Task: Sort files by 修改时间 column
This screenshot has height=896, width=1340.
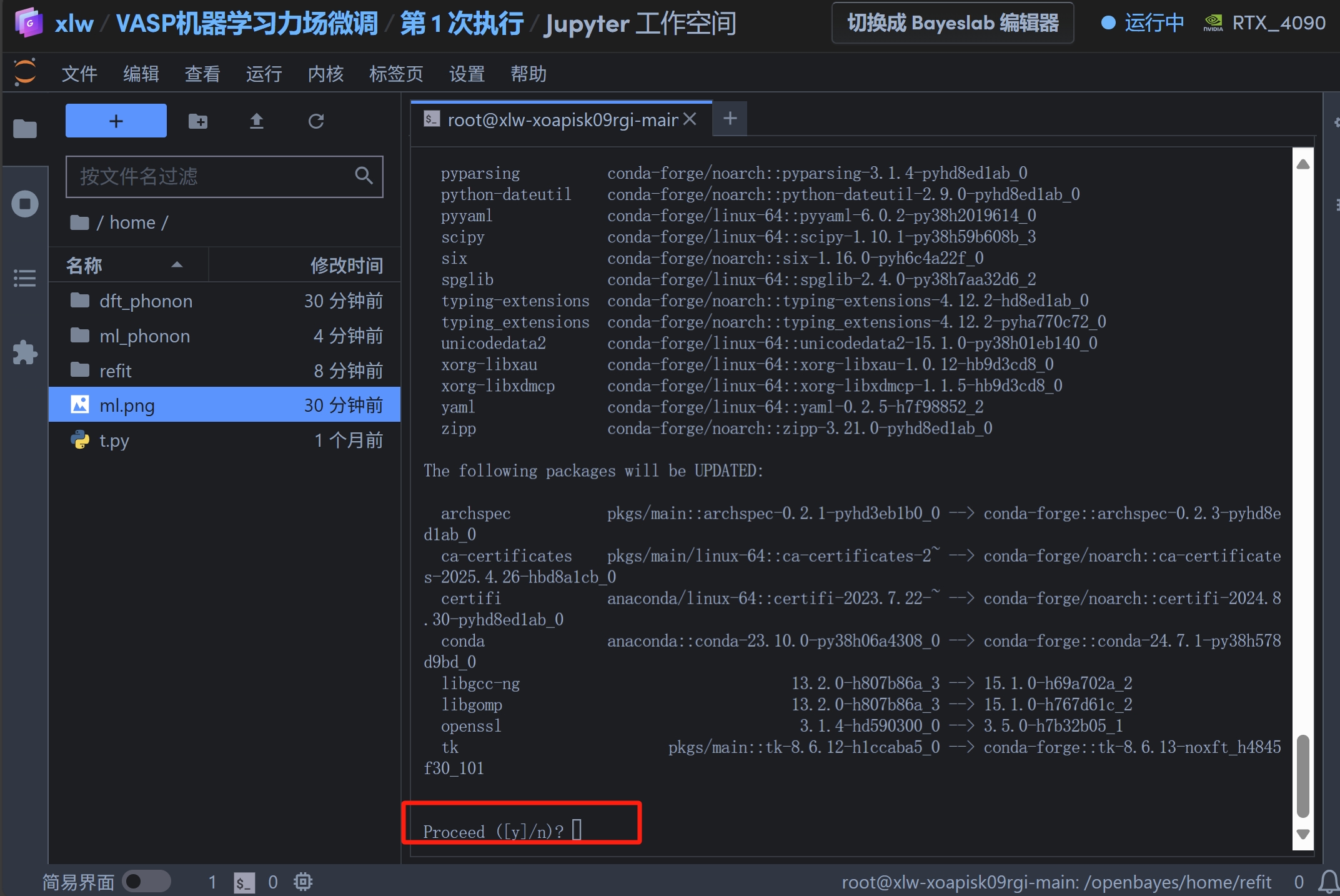Action: (346, 266)
